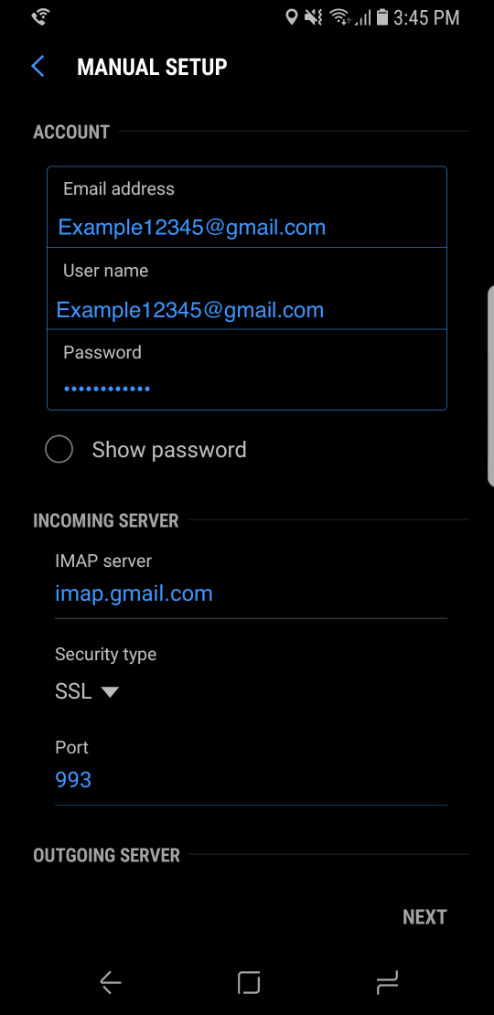Tap the home navigation button

click(x=249, y=983)
